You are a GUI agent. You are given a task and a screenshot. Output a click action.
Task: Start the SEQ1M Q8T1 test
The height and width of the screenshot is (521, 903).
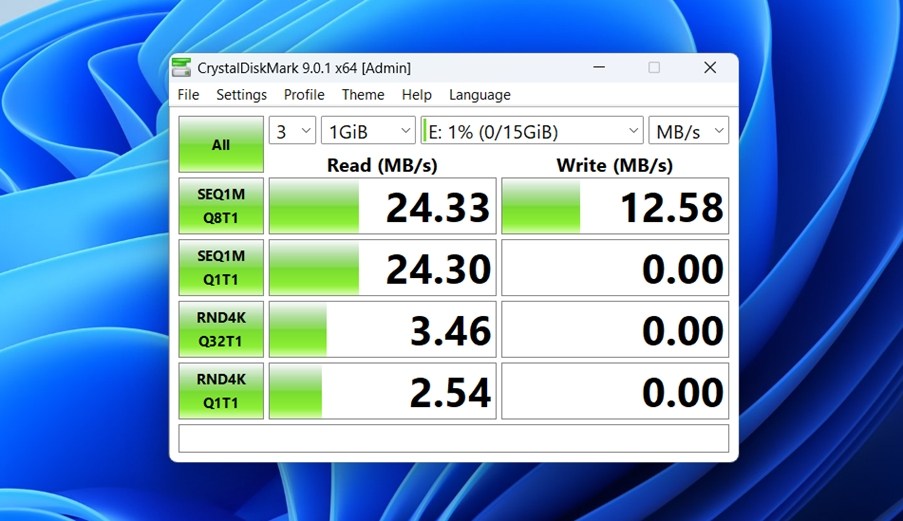pos(221,206)
